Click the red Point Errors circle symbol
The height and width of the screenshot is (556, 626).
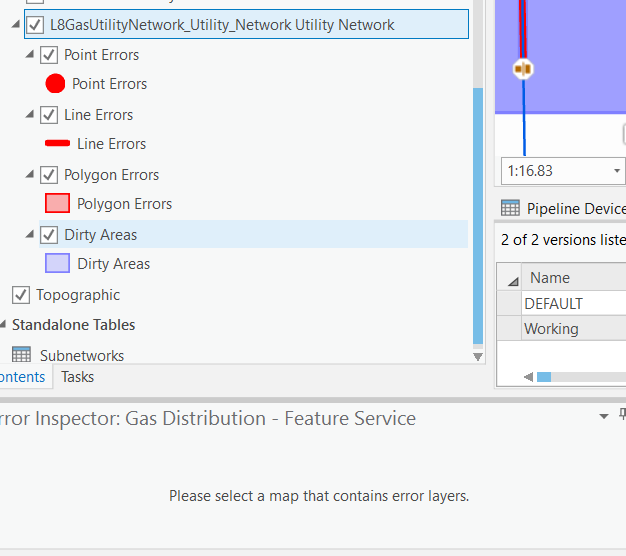coord(55,84)
